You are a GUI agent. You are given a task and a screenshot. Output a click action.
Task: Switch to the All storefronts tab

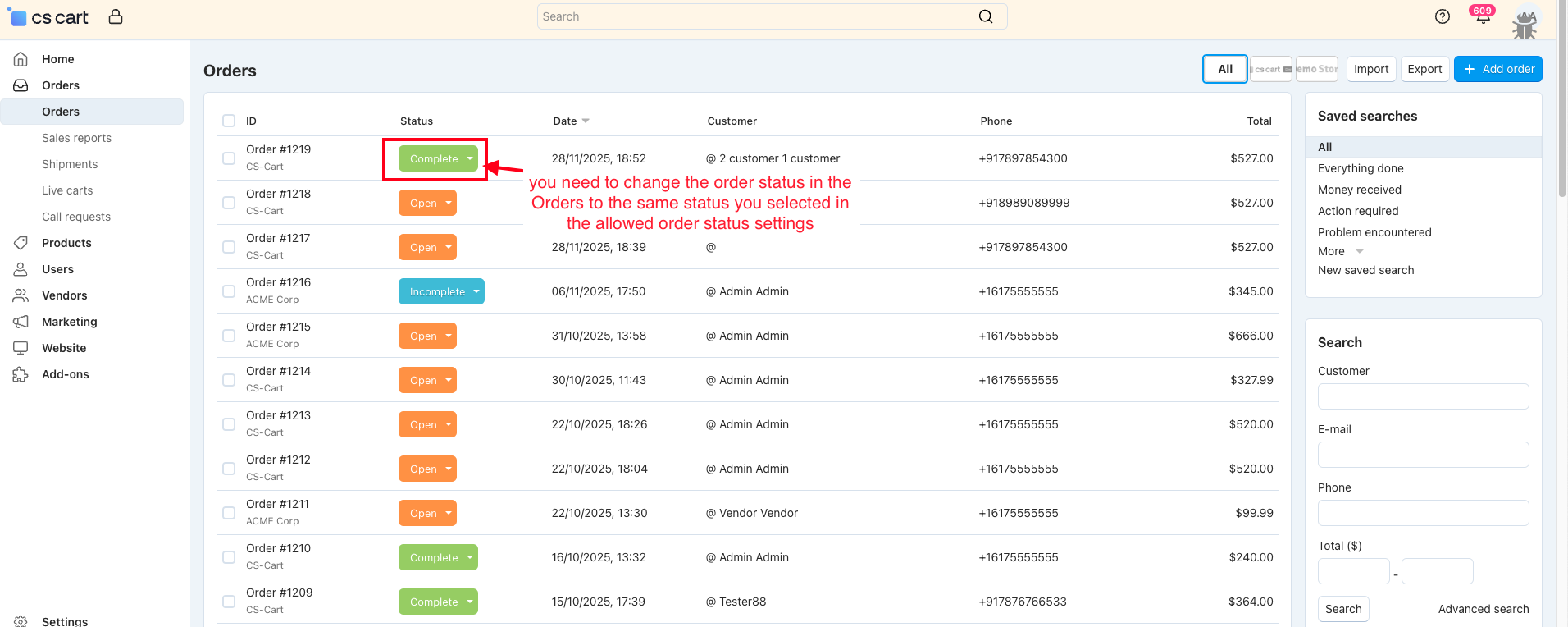click(1224, 69)
